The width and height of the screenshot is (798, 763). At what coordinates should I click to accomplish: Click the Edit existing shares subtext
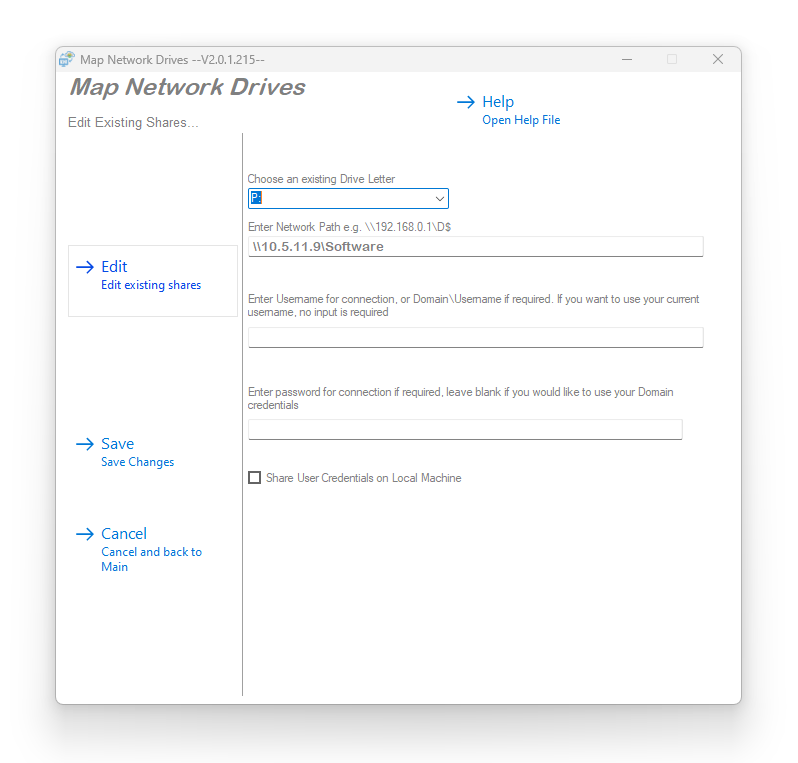pyautogui.click(x=151, y=285)
